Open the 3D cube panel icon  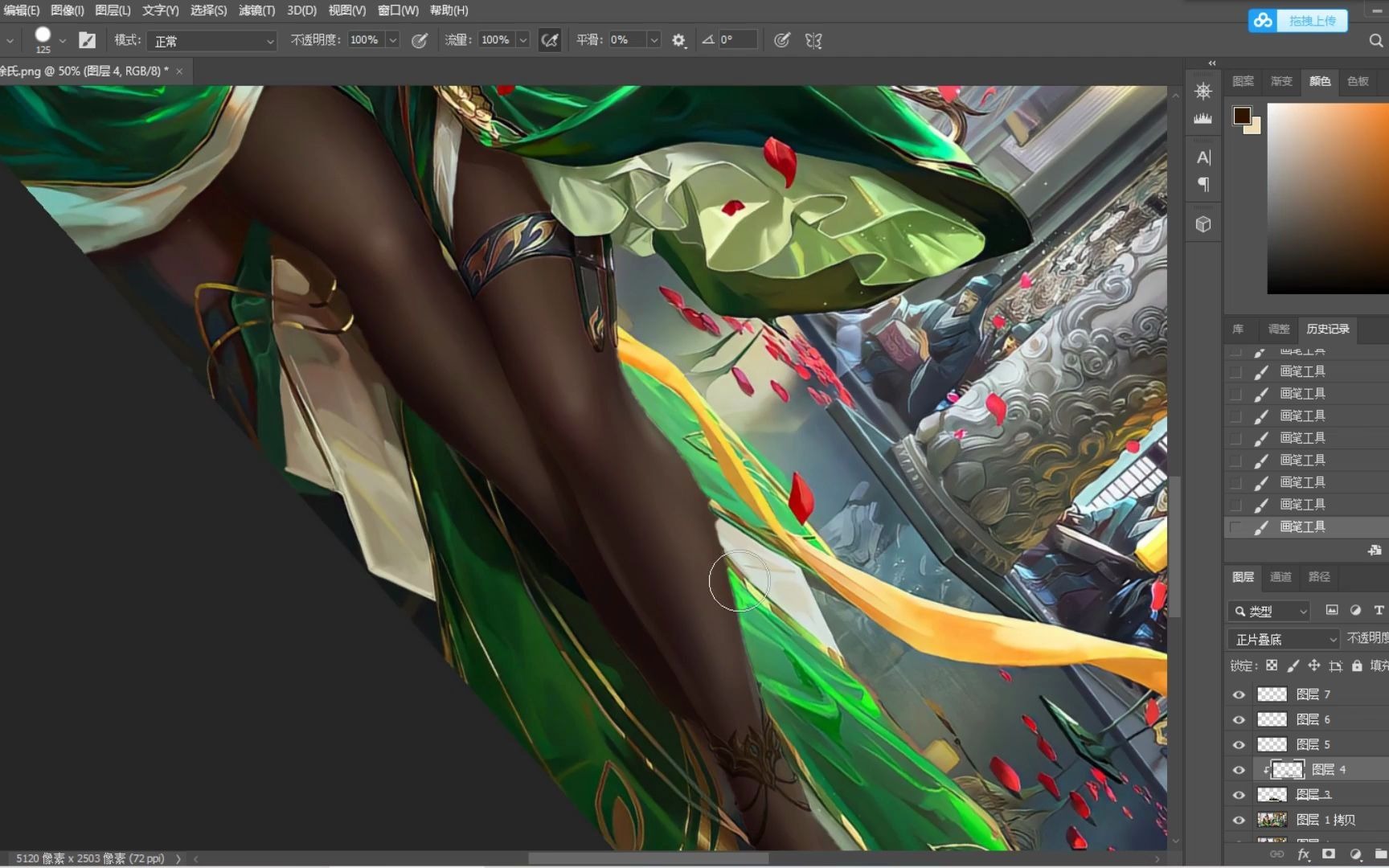point(1203,224)
